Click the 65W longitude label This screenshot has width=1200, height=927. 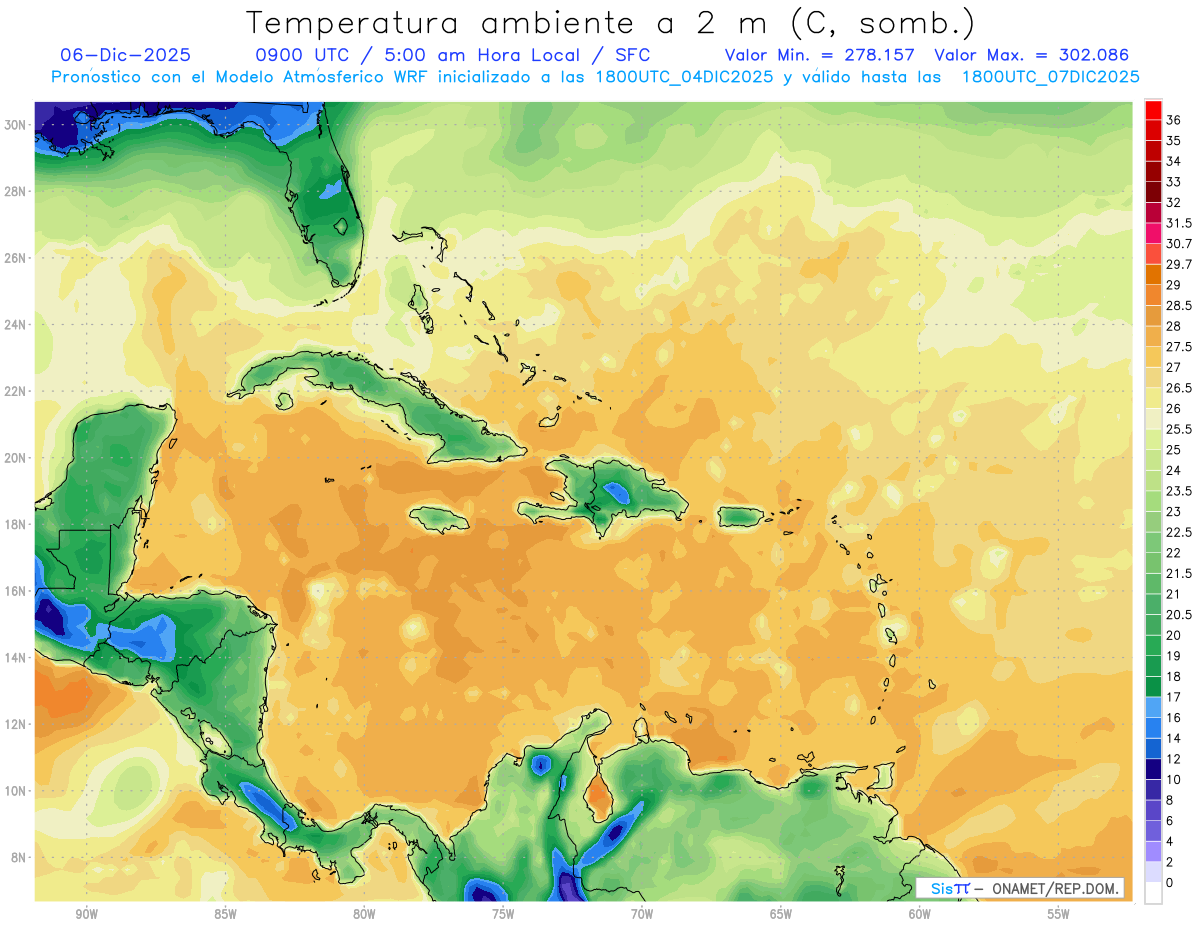pyautogui.click(x=781, y=915)
